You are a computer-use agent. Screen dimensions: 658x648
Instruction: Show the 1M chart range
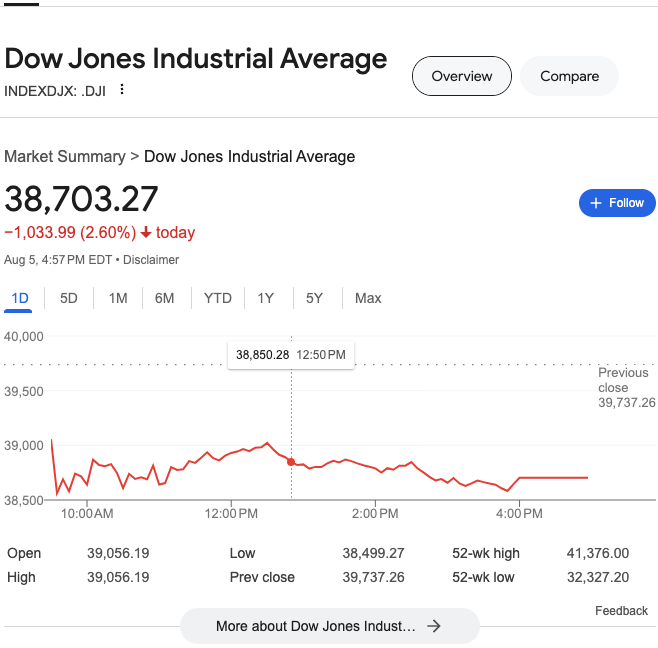tap(118, 298)
